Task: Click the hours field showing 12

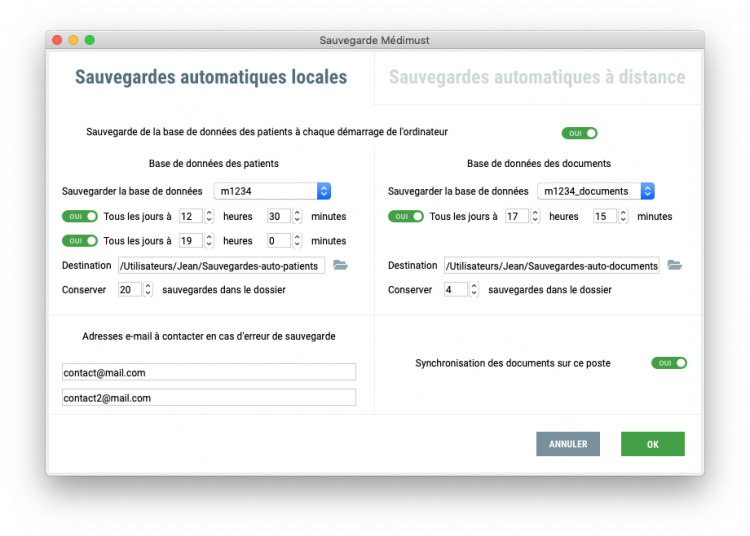Action: pyautogui.click(x=191, y=216)
